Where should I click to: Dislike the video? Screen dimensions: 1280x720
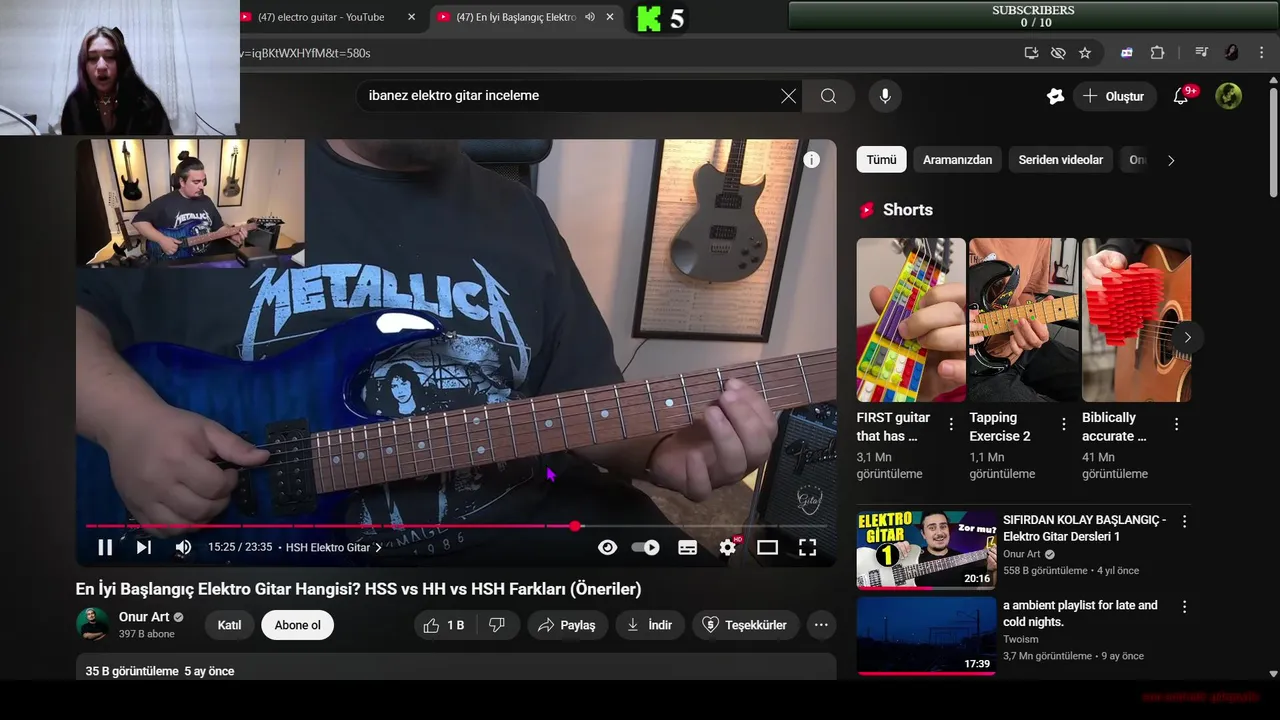497,625
